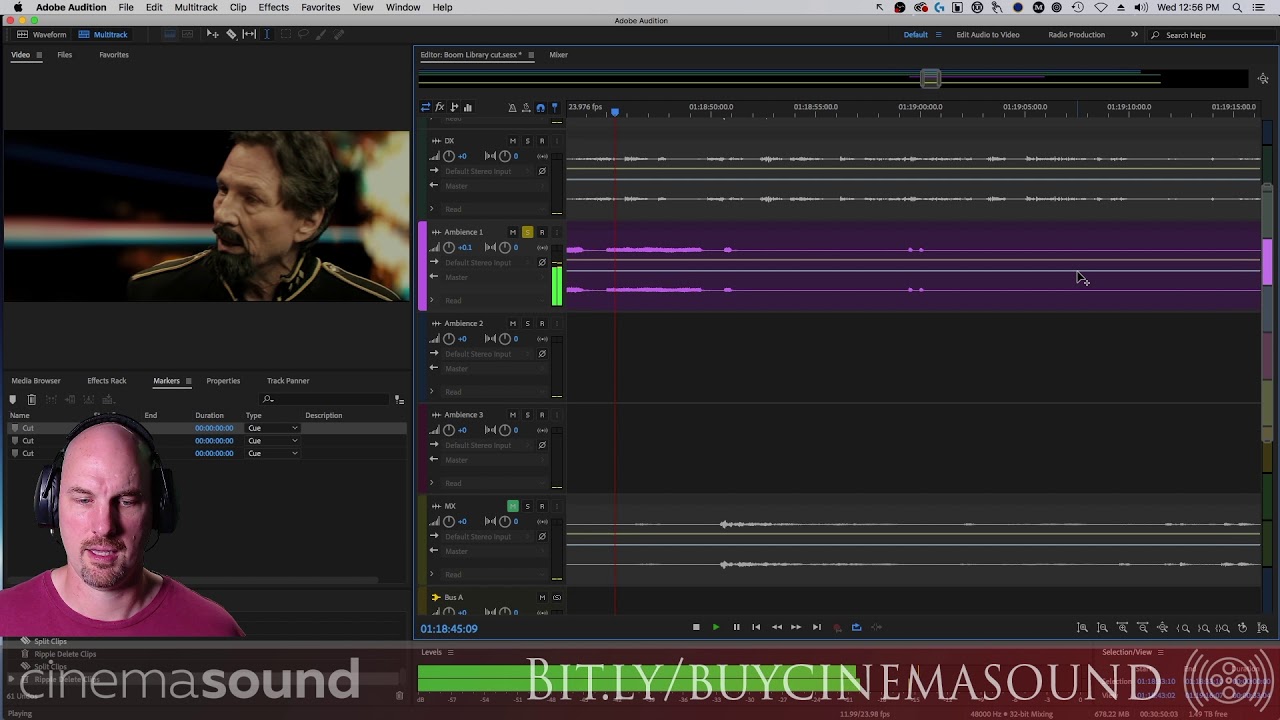Click the timeline zoom navigator handle
The width and height of the screenshot is (1280, 720).
[930, 79]
